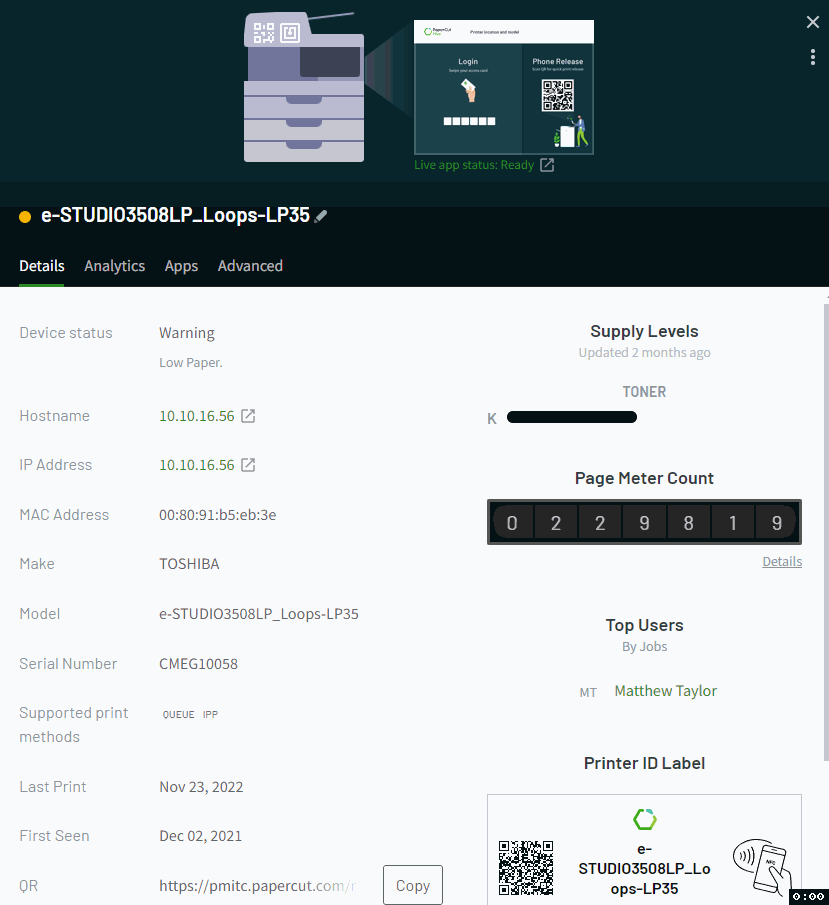This screenshot has height=905, width=829.
Task: Open the Apps tab
Action: [181, 266]
